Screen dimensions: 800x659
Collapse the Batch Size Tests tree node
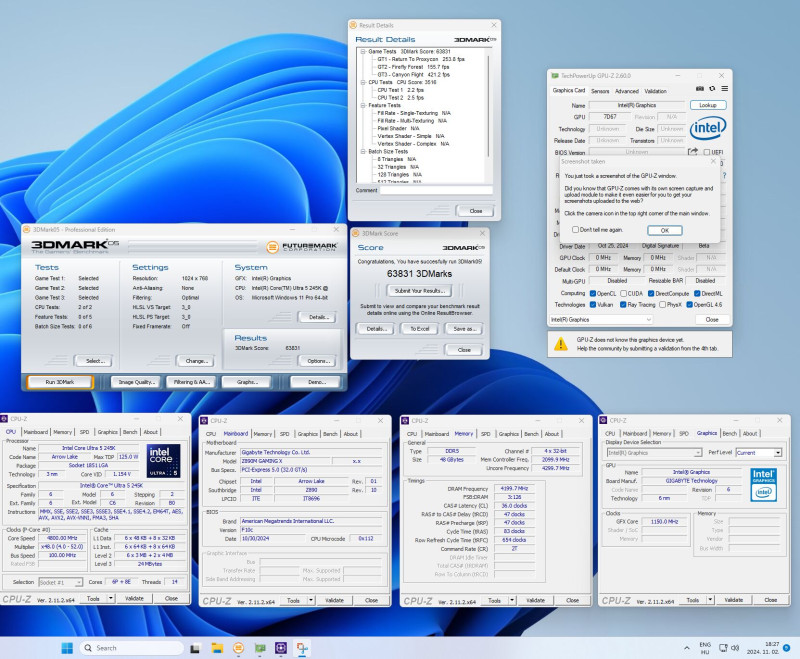pos(363,151)
